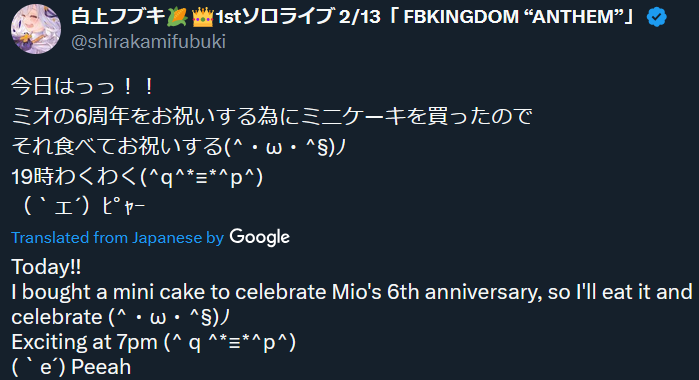Click the translated text "Today!!"
Screen dimensions: 699x380
point(46,267)
